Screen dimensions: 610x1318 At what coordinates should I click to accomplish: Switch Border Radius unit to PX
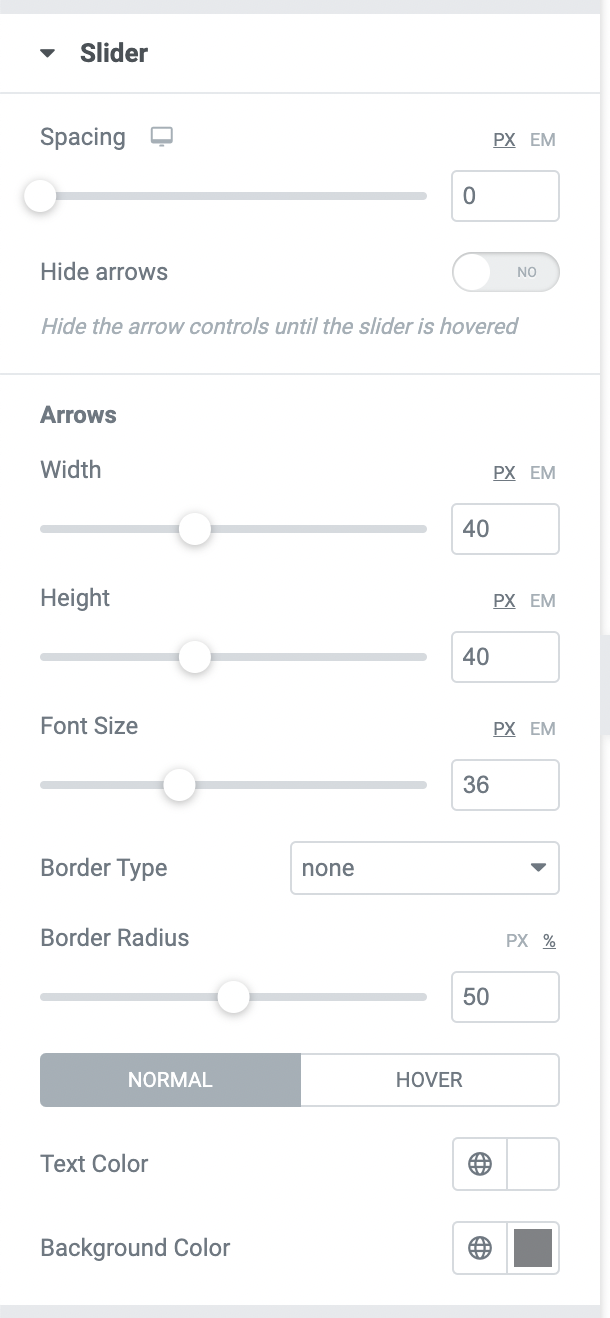coord(517,941)
